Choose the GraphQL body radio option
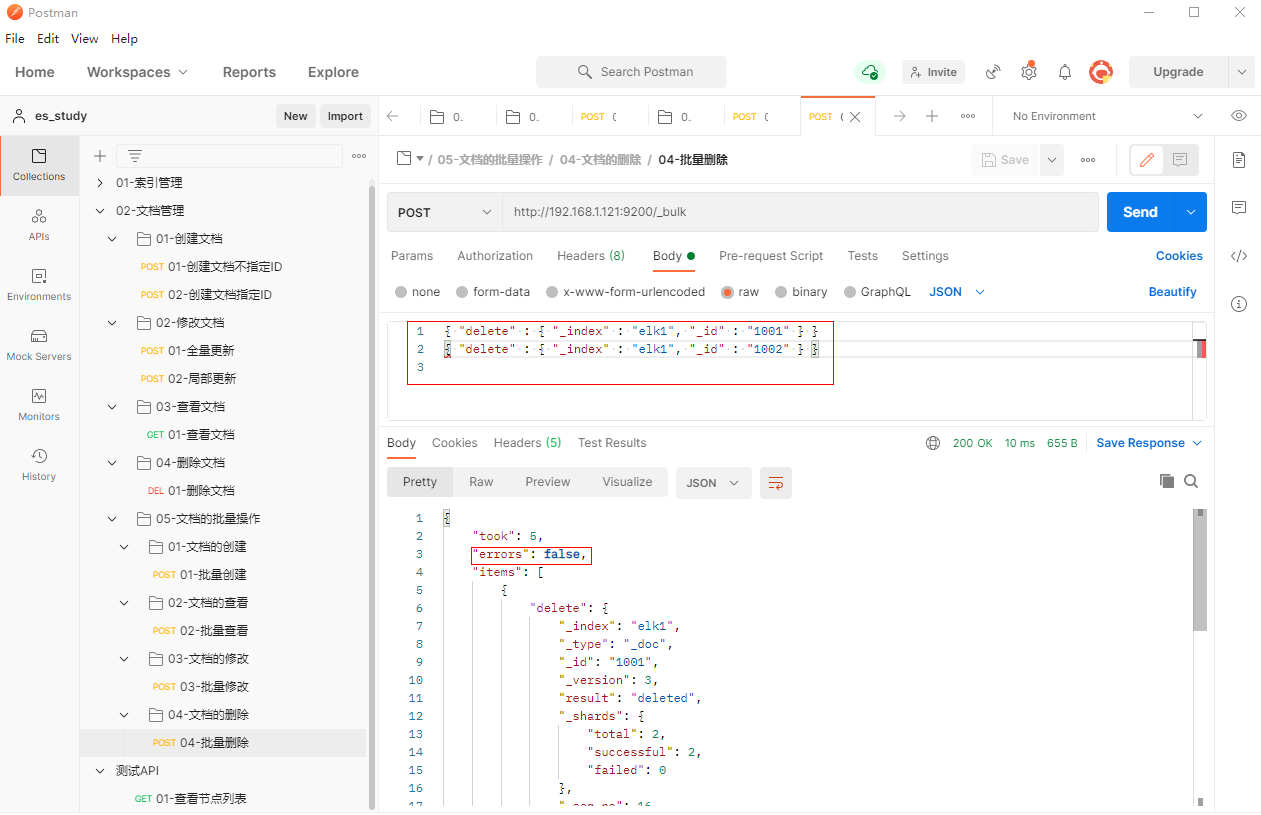The width and height of the screenshot is (1261, 815). [850, 292]
